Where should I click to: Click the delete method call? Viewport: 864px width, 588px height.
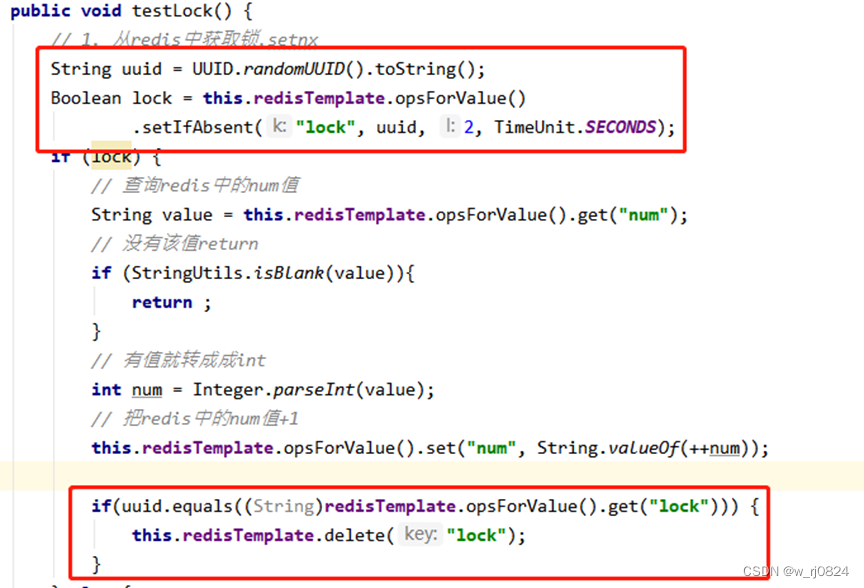point(355,535)
